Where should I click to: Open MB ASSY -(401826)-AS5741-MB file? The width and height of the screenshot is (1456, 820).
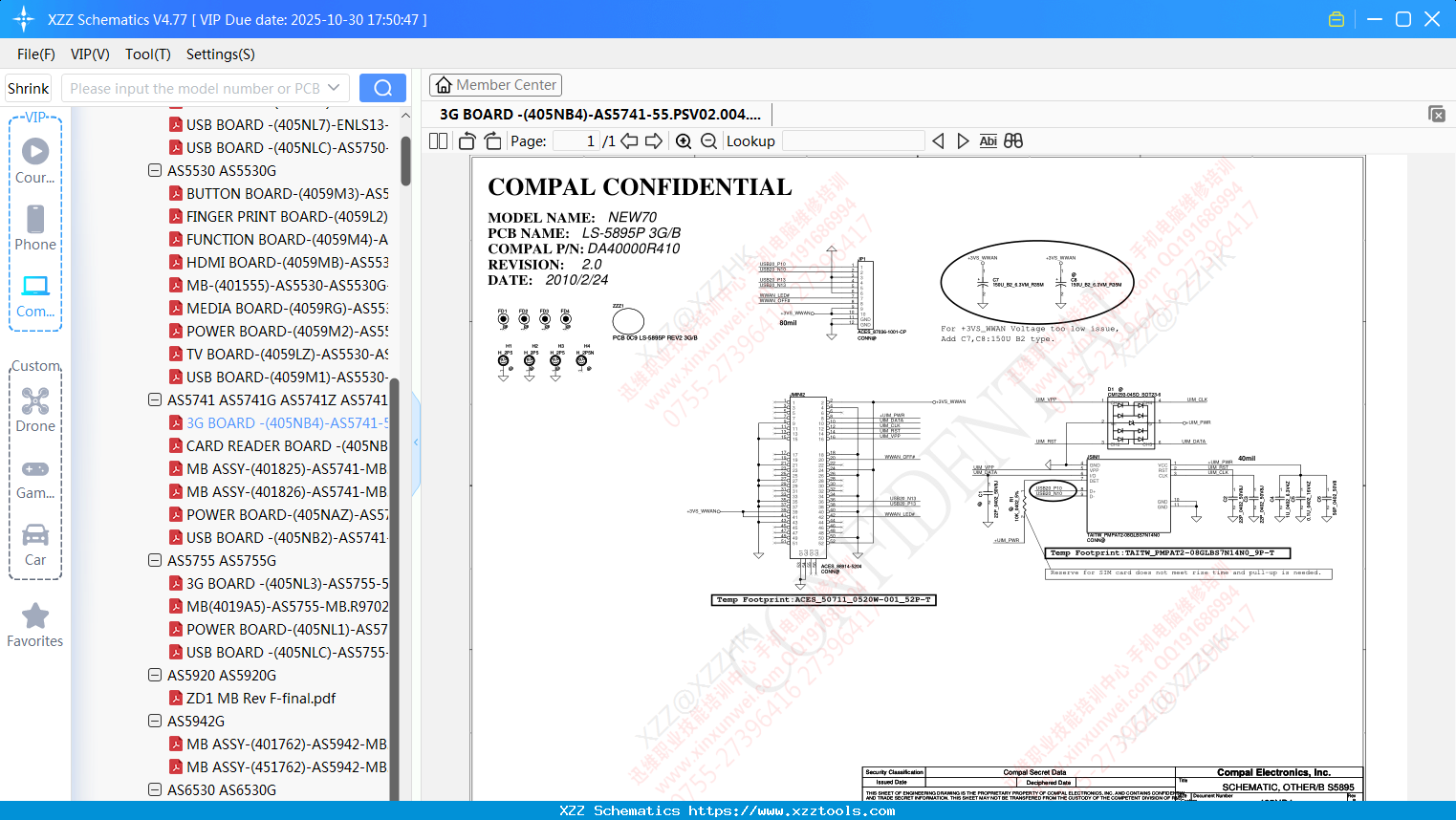point(279,491)
